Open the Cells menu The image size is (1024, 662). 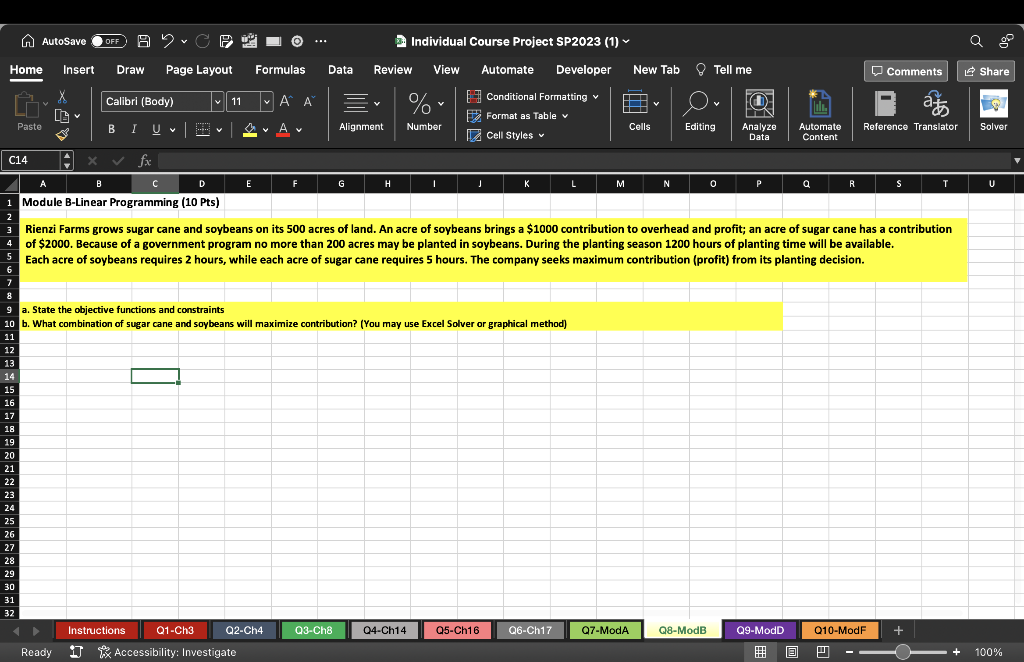tap(640, 112)
